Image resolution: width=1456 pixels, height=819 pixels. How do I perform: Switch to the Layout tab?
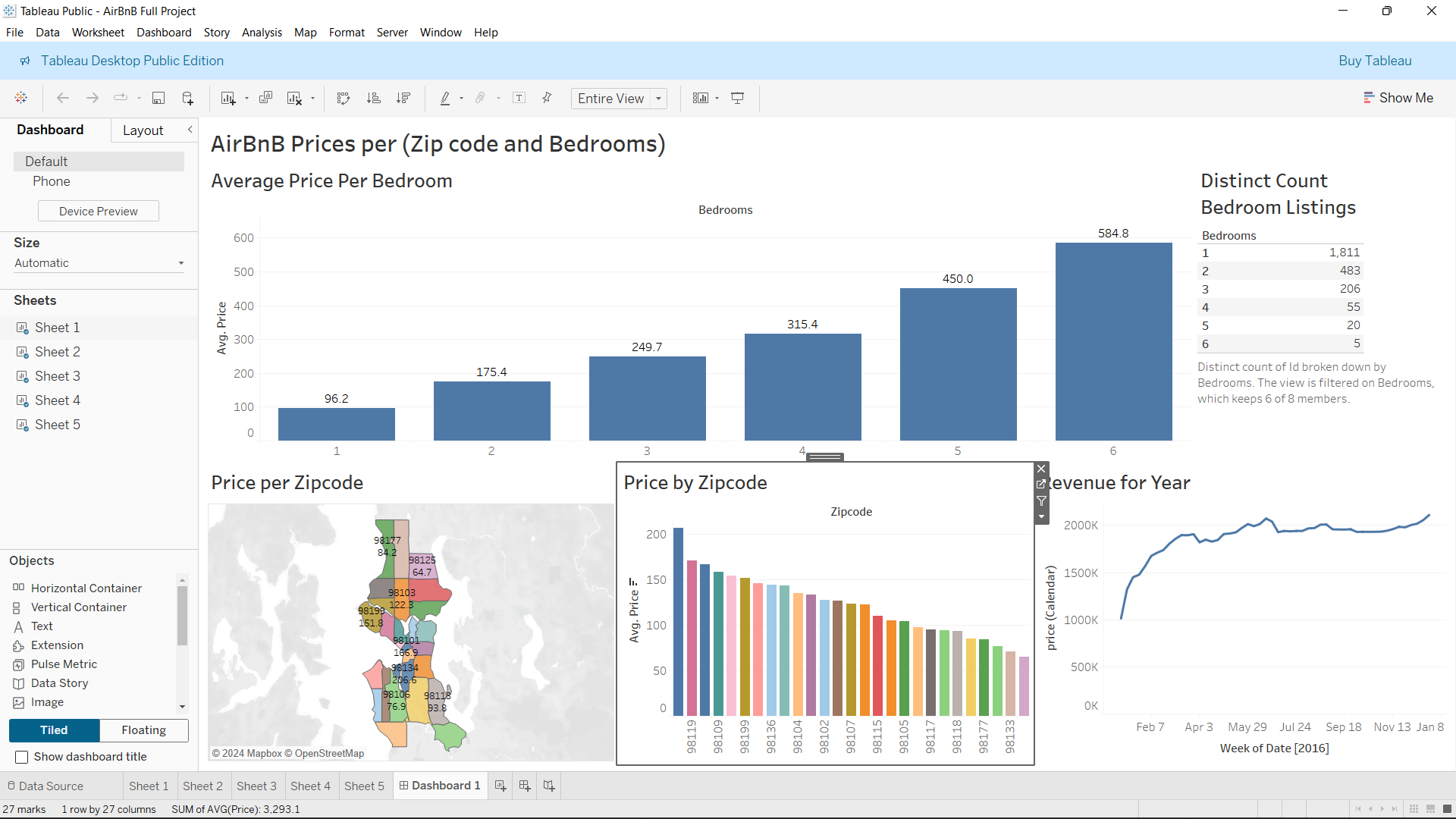coord(143,130)
